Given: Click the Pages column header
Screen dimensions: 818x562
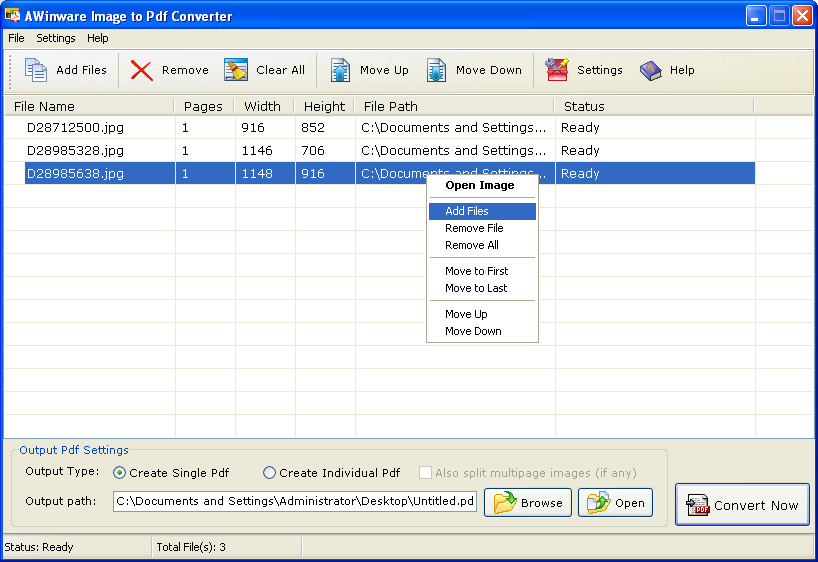Looking at the screenshot, I should [204, 106].
